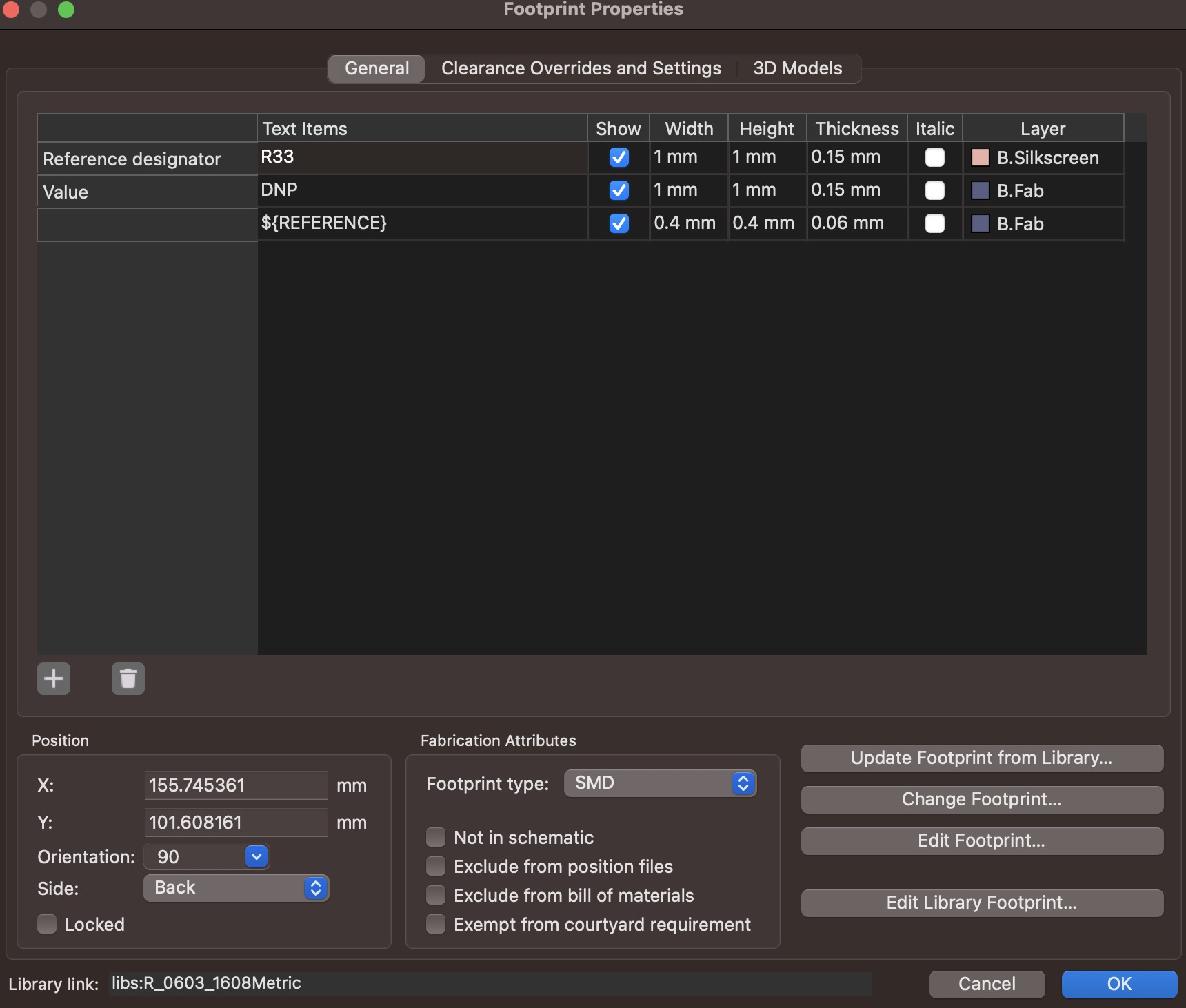This screenshot has height=1008, width=1186.
Task: Open the 3D Models tab
Action: coord(797,68)
